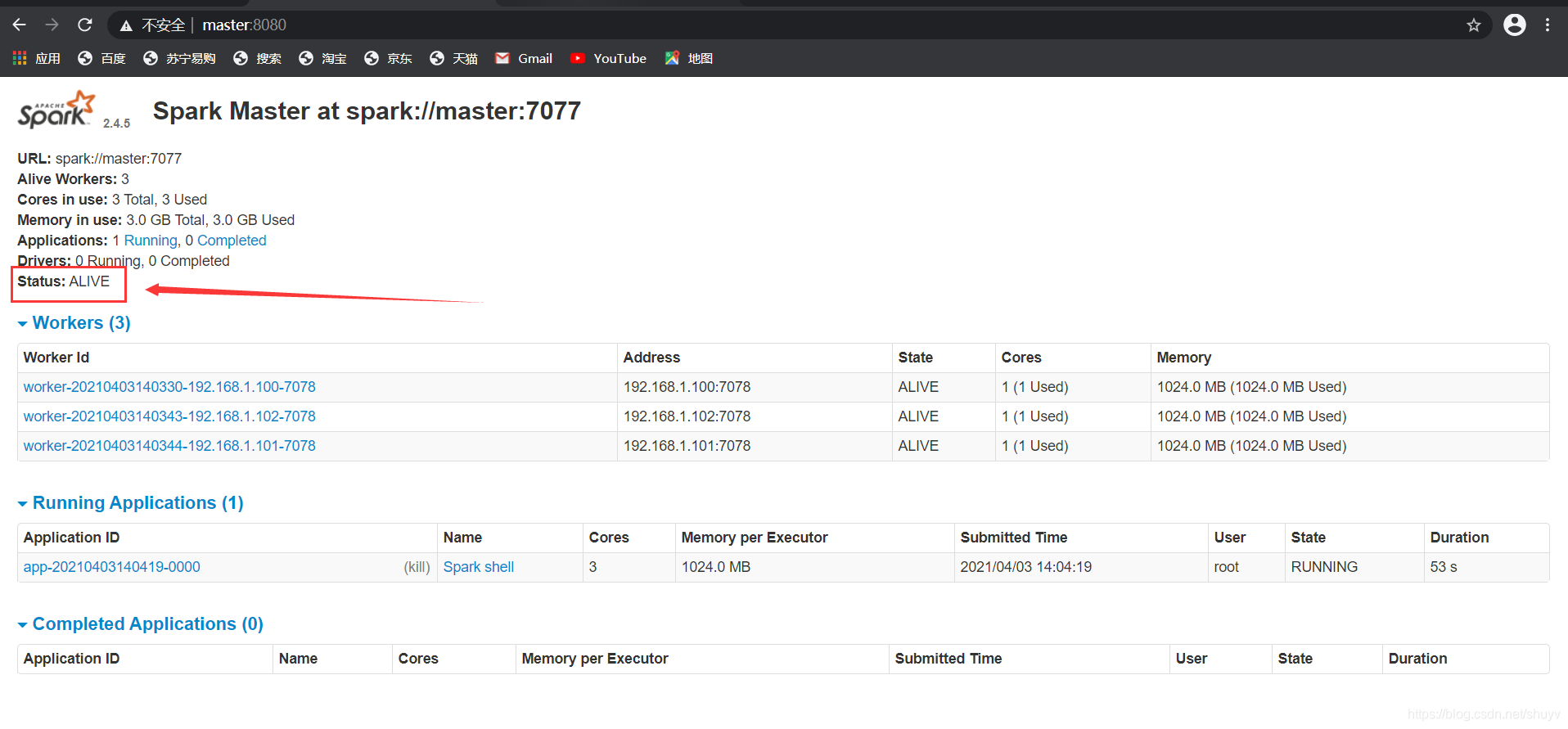Click the Apache Spark logo
Image resolution: width=1568 pixels, height=729 pixels.
tap(56, 110)
